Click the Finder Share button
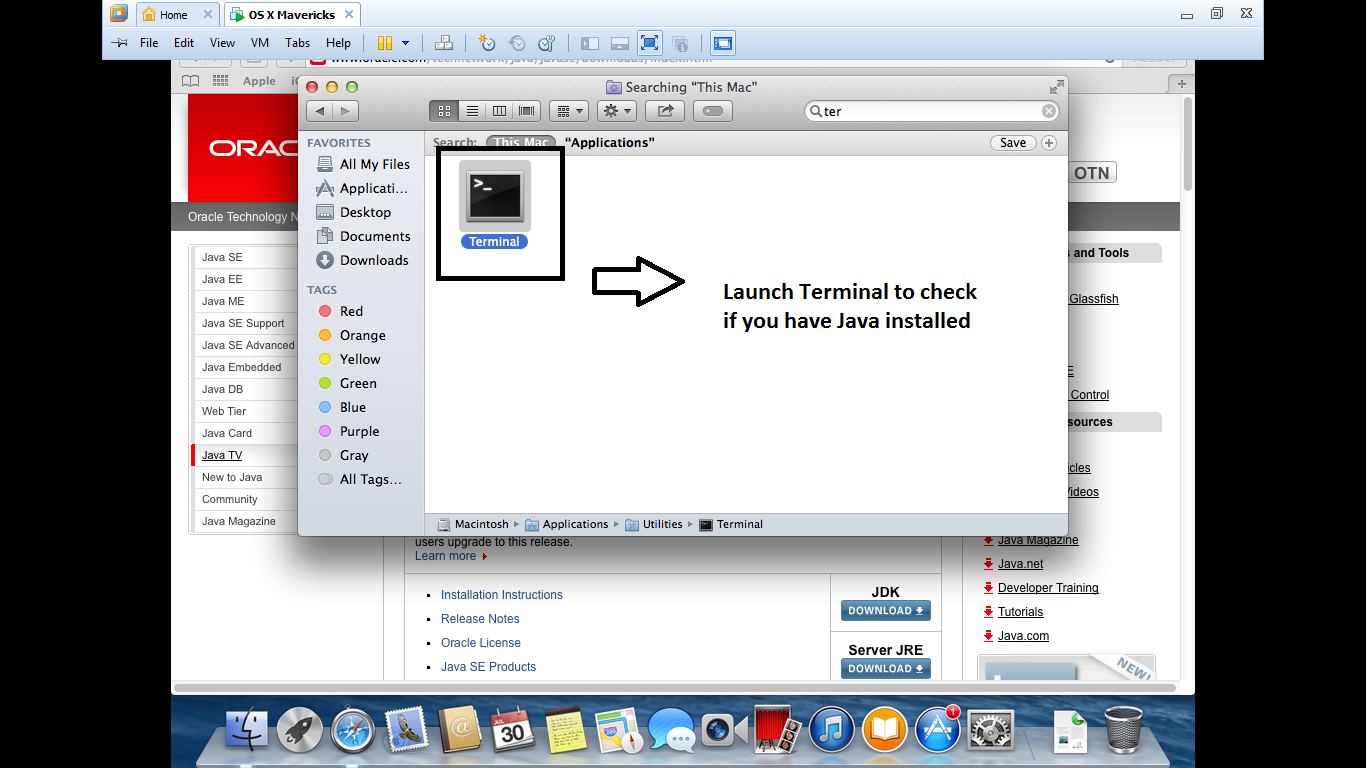This screenshot has width=1366, height=768. [x=665, y=111]
